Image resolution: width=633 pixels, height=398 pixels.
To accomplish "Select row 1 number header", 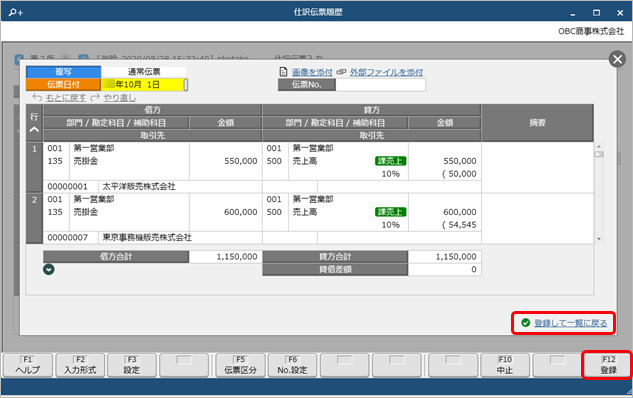I will point(34,167).
